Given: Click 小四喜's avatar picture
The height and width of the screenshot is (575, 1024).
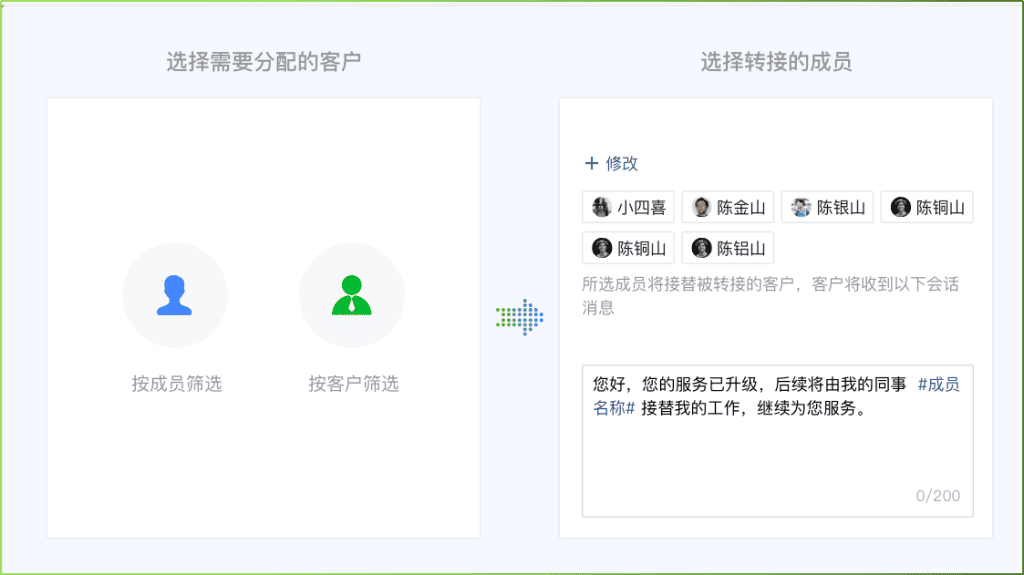Looking at the screenshot, I should pyautogui.click(x=601, y=208).
